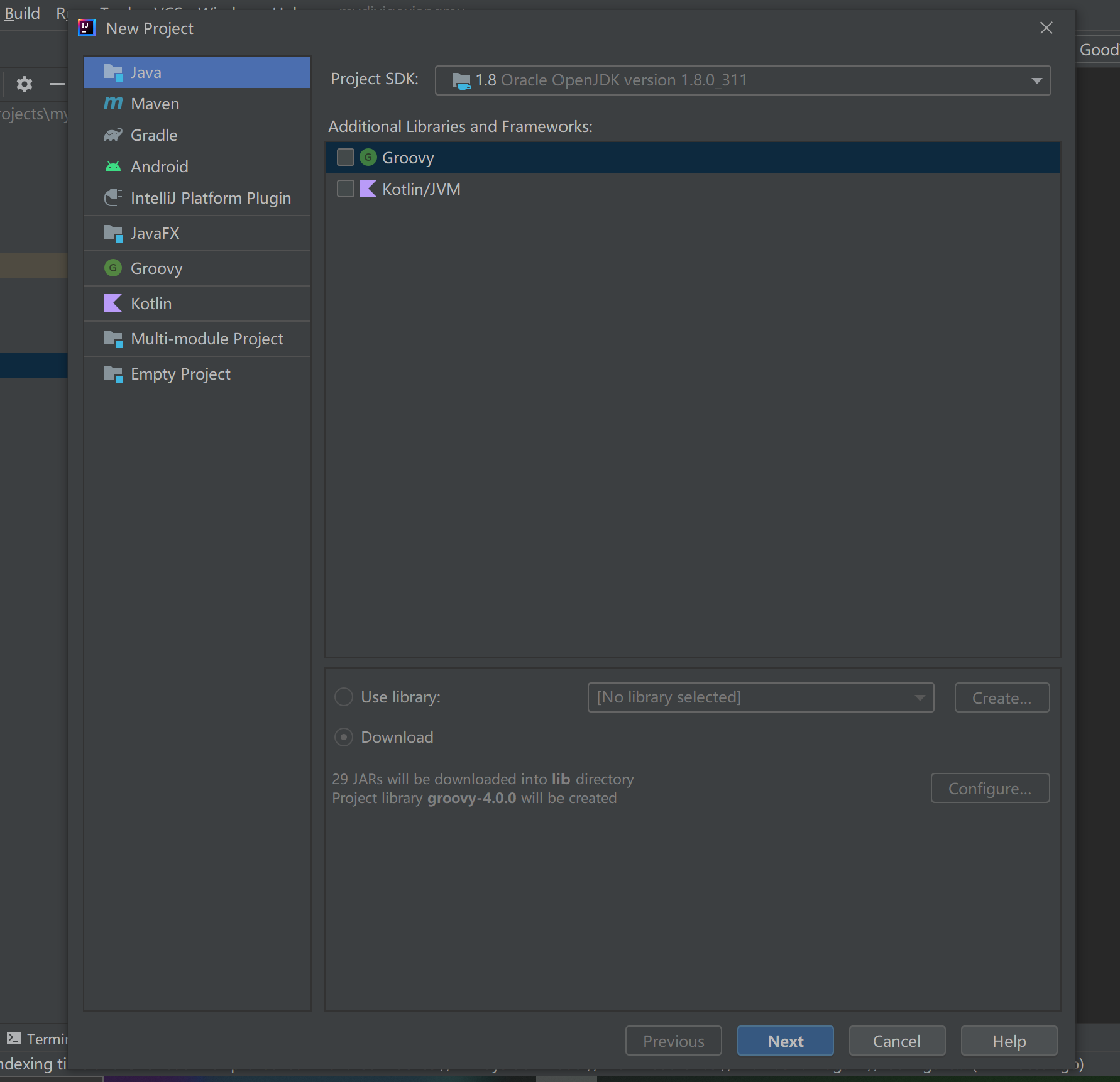This screenshot has width=1120, height=1082.
Task: Click the Maven 'm' icon
Action: [113, 104]
